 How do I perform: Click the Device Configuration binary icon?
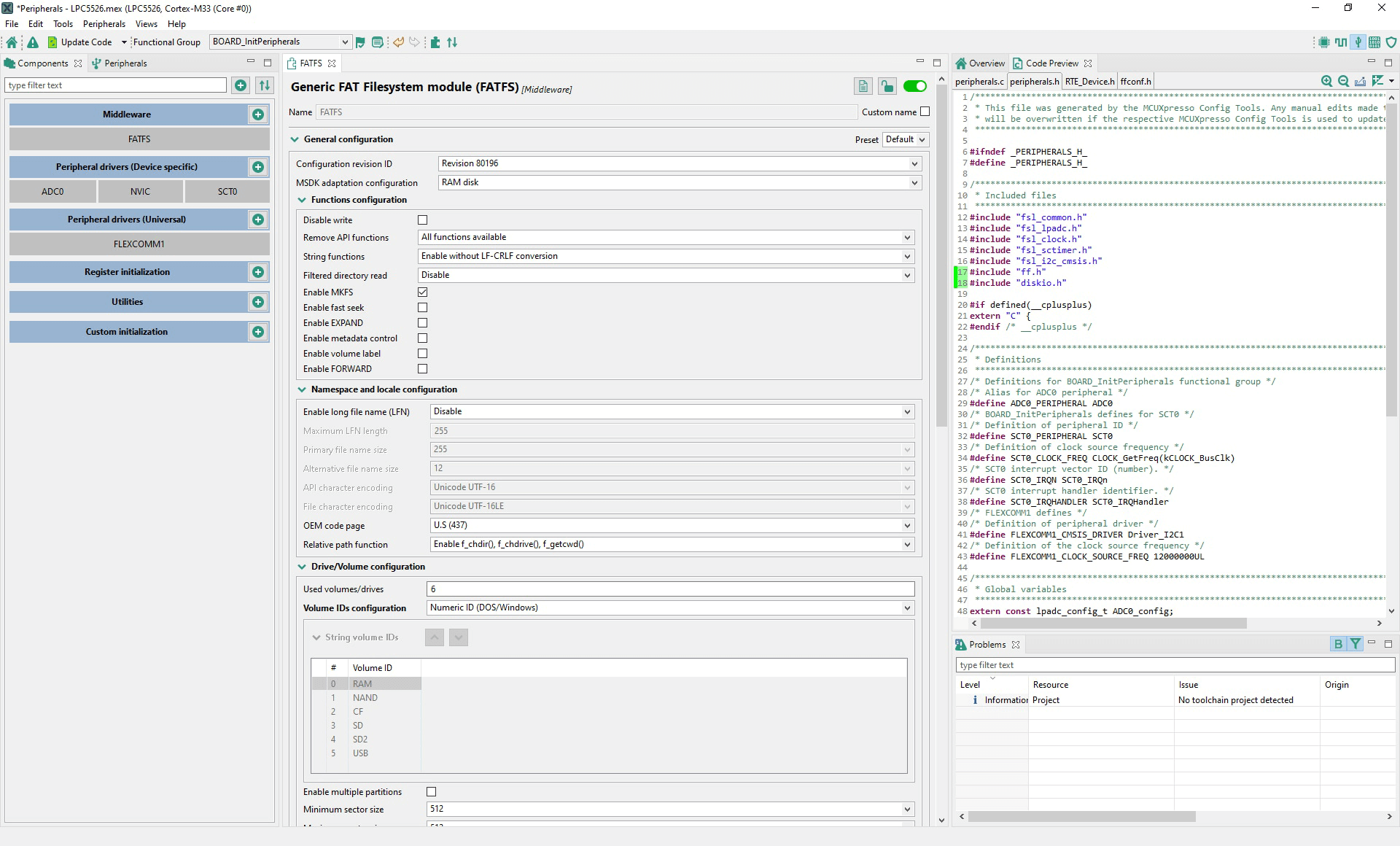tap(1374, 42)
